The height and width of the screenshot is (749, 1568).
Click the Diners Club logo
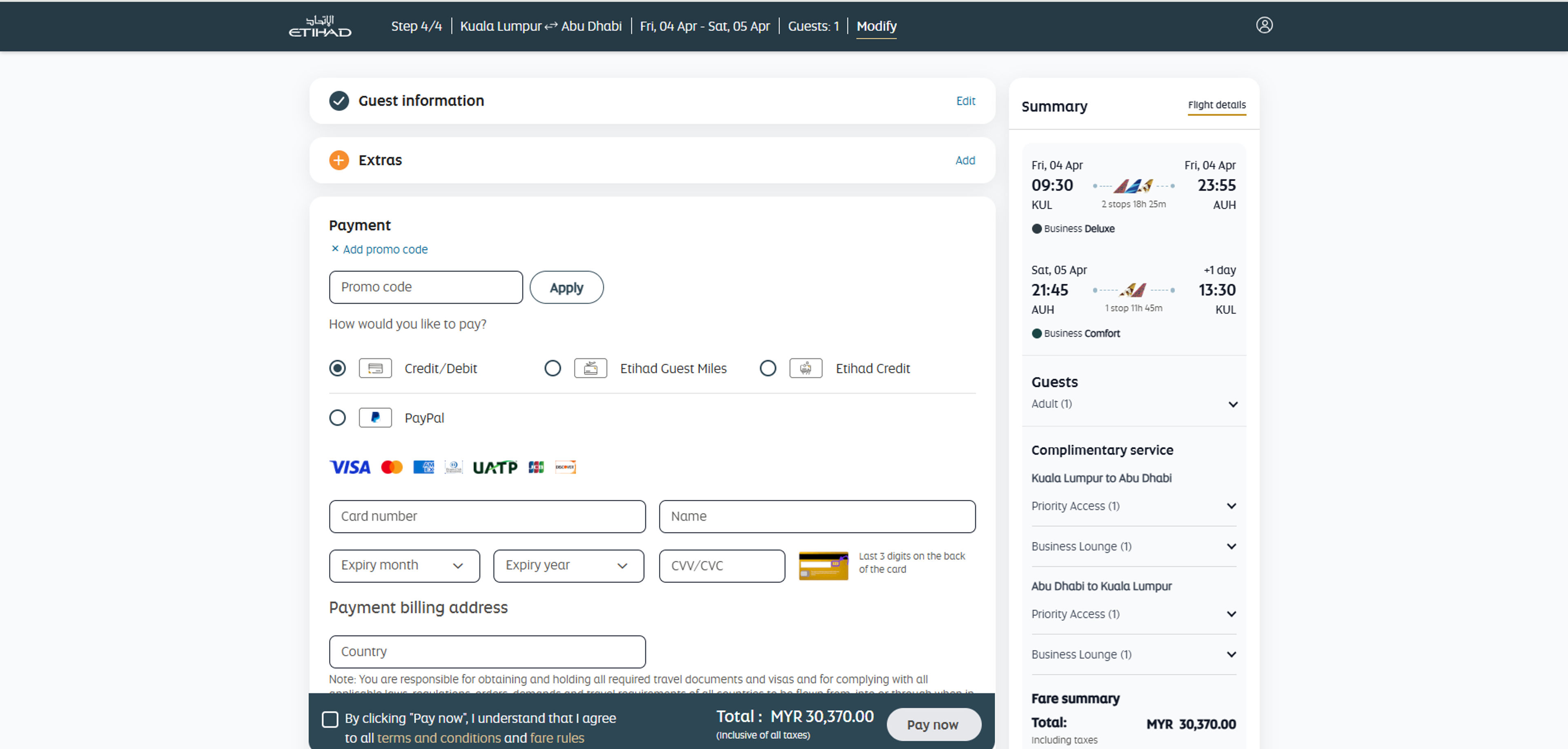(x=454, y=467)
